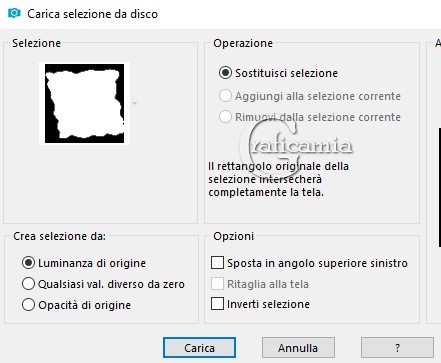Open the selection preset dropdown arrow
Screen dimensions: 441x363
pyautogui.click(x=134, y=103)
